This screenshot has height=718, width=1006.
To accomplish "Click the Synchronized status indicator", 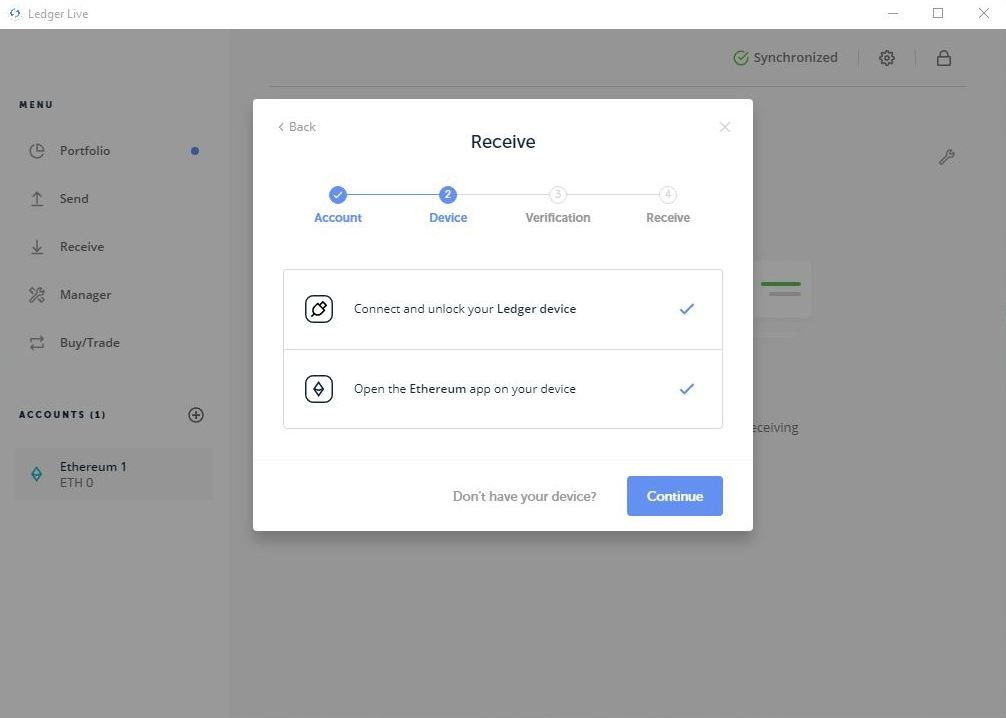I will pos(785,58).
